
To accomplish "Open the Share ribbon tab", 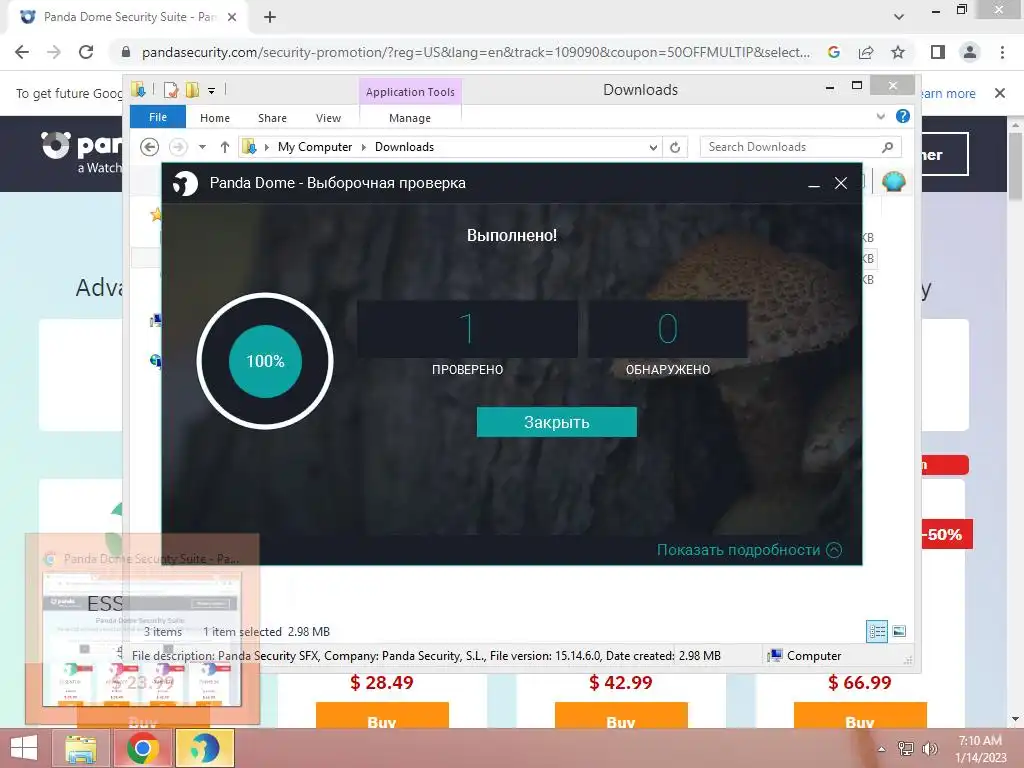I will (272, 118).
